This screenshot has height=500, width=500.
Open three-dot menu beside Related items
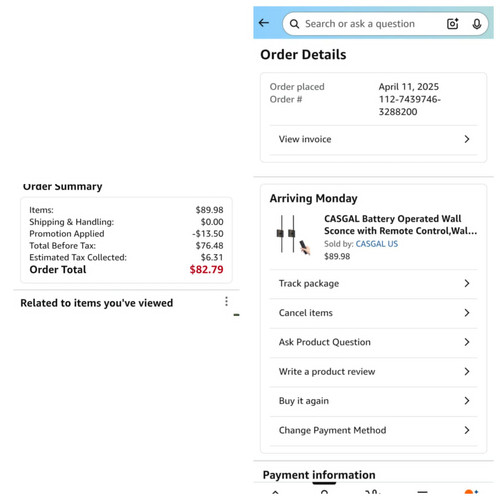pos(226,301)
